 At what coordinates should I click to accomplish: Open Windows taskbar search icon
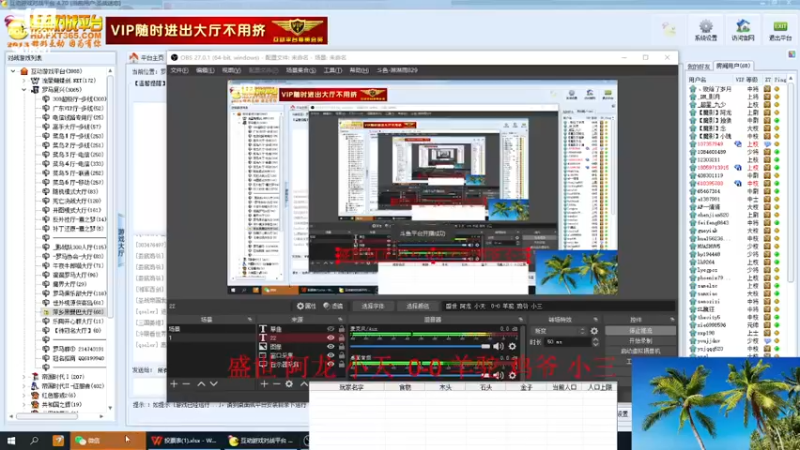[x=34, y=440]
